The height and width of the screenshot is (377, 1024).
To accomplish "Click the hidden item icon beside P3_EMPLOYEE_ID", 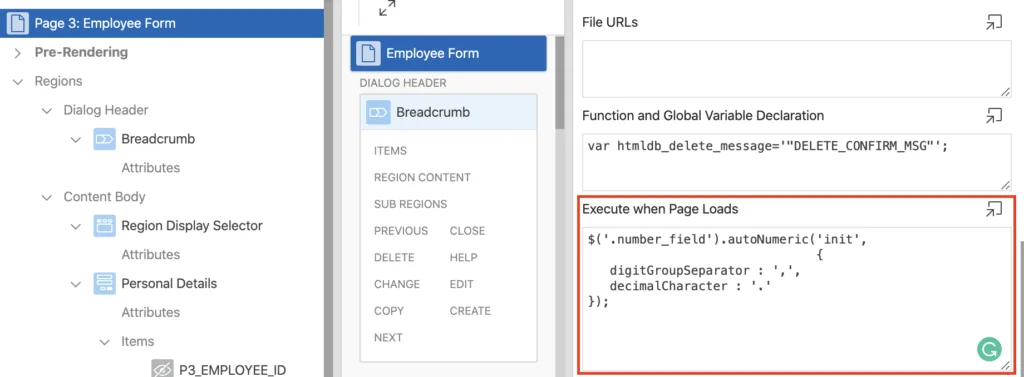I will pyautogui.click(x=162, y=370).
